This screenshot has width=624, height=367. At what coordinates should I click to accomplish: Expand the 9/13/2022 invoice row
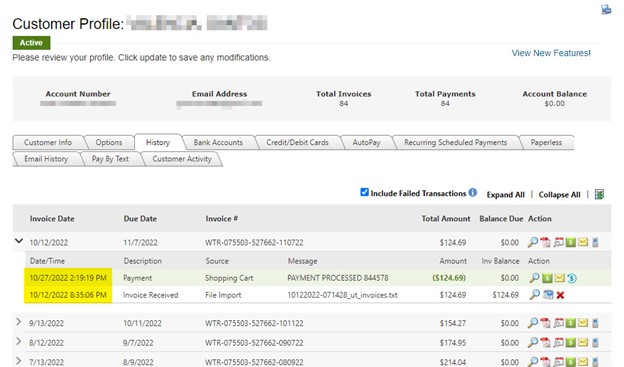click(18, 322)
